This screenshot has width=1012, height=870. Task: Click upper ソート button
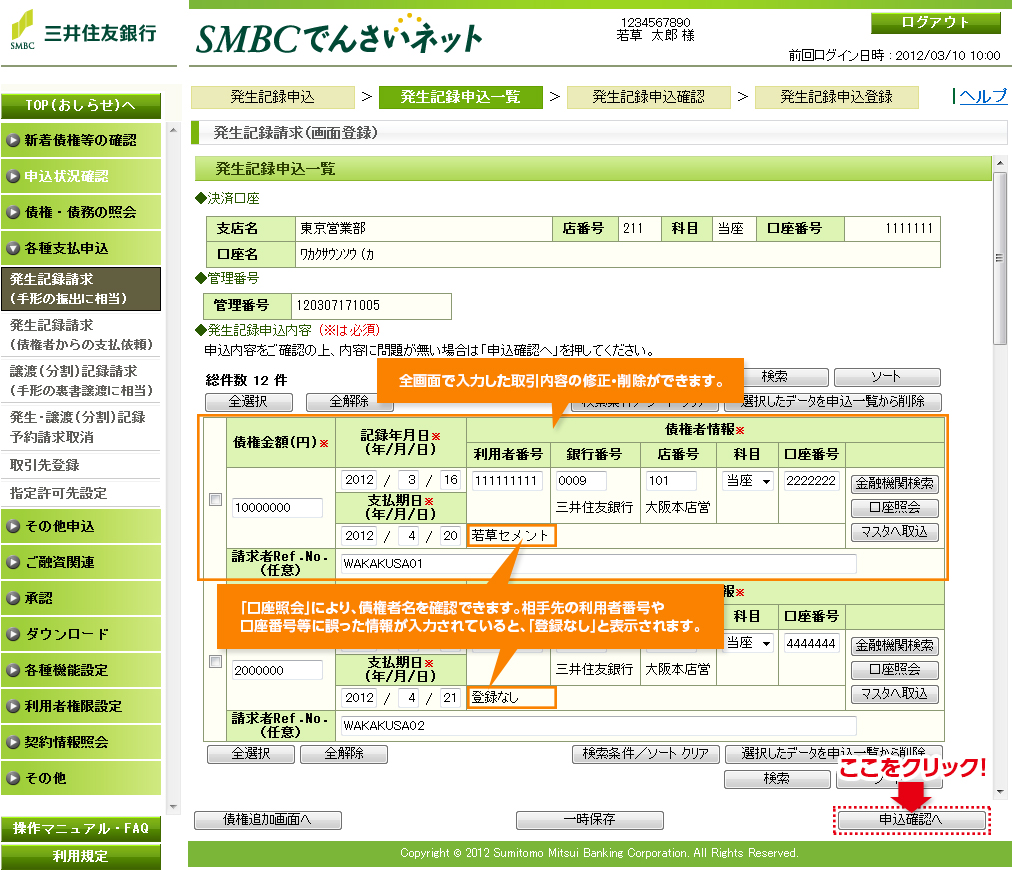click(887, 377)
